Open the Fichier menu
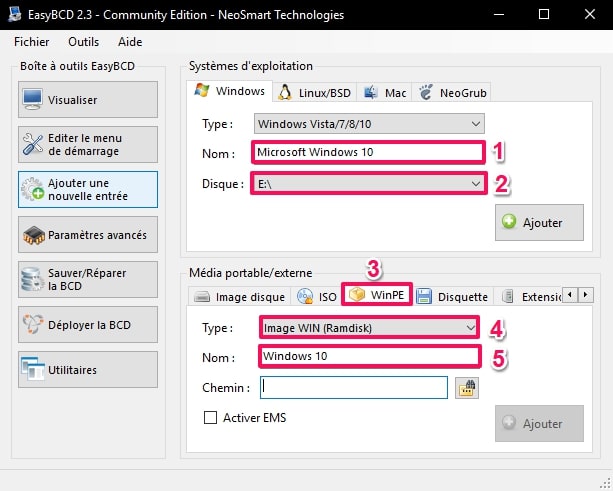 coord(32,42)
